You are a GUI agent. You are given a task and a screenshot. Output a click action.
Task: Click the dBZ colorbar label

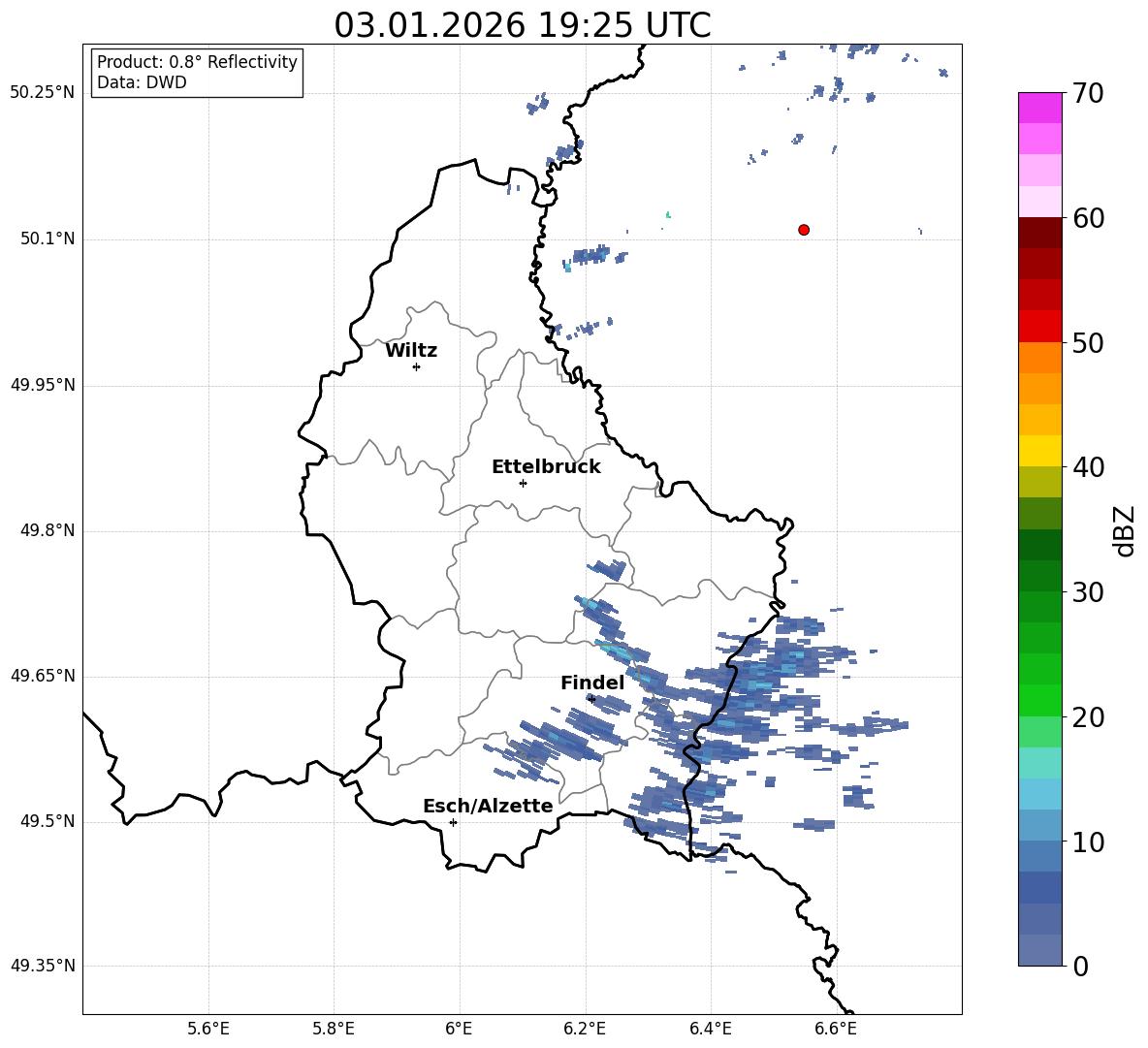pyautogui.click(x=1124, y=530)
